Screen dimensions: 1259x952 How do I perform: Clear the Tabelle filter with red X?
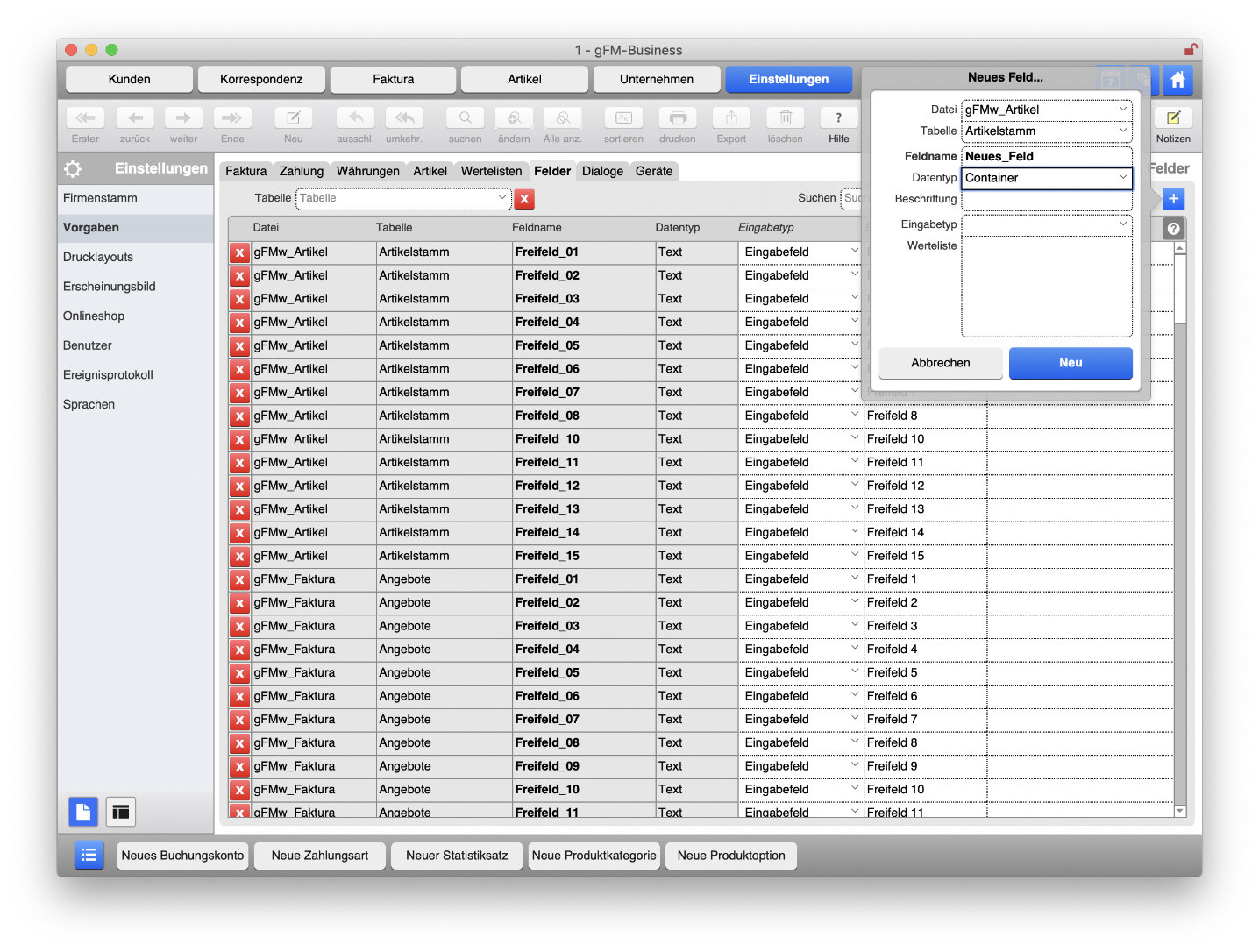click(524, 199)
